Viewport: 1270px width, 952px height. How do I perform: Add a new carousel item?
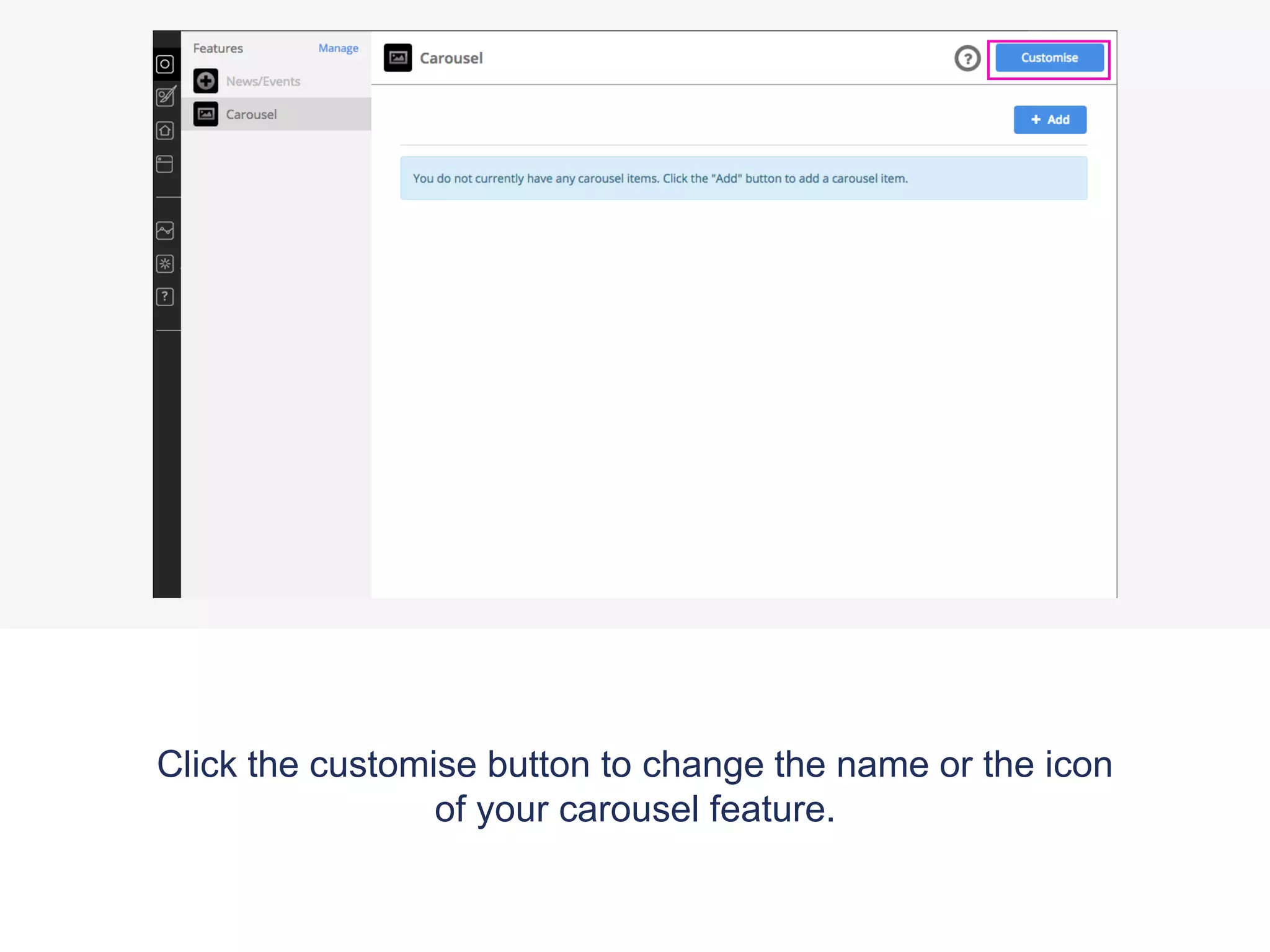[1050, 120]
